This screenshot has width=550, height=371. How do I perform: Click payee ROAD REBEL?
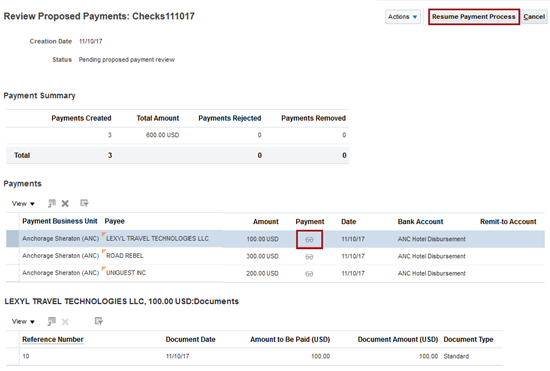tap(125, 256)
